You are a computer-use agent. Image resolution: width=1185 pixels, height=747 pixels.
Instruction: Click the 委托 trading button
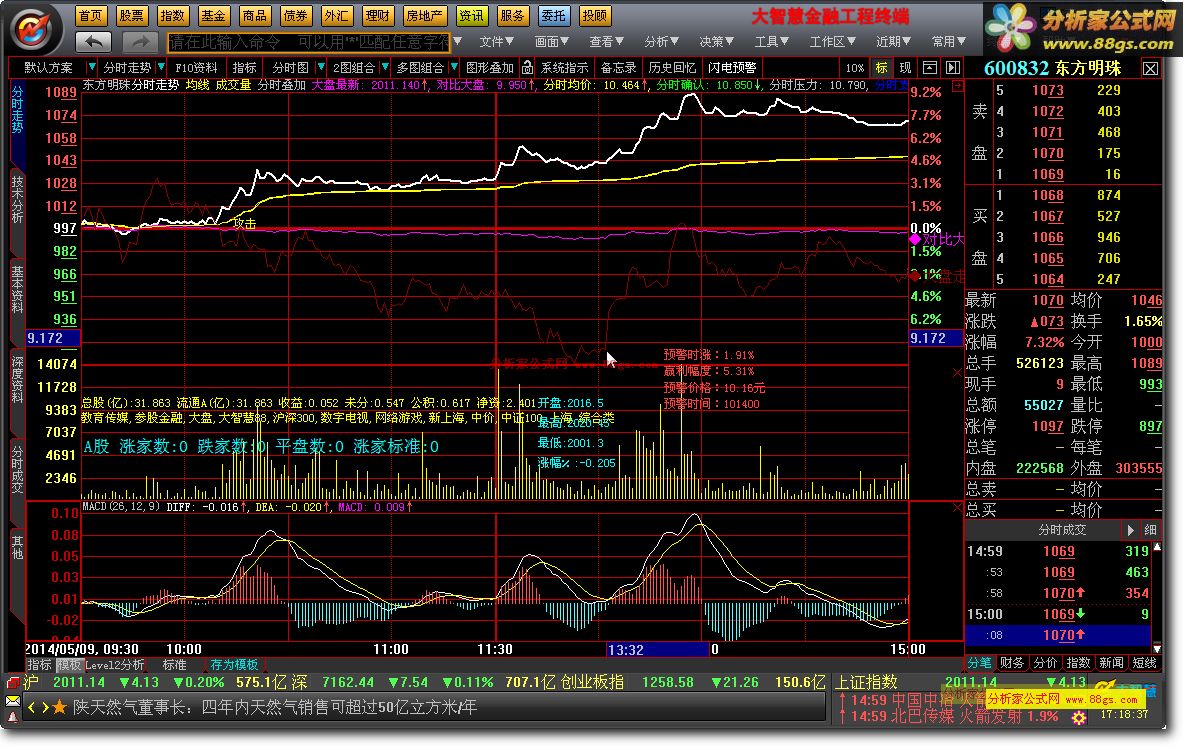[553, 15]
